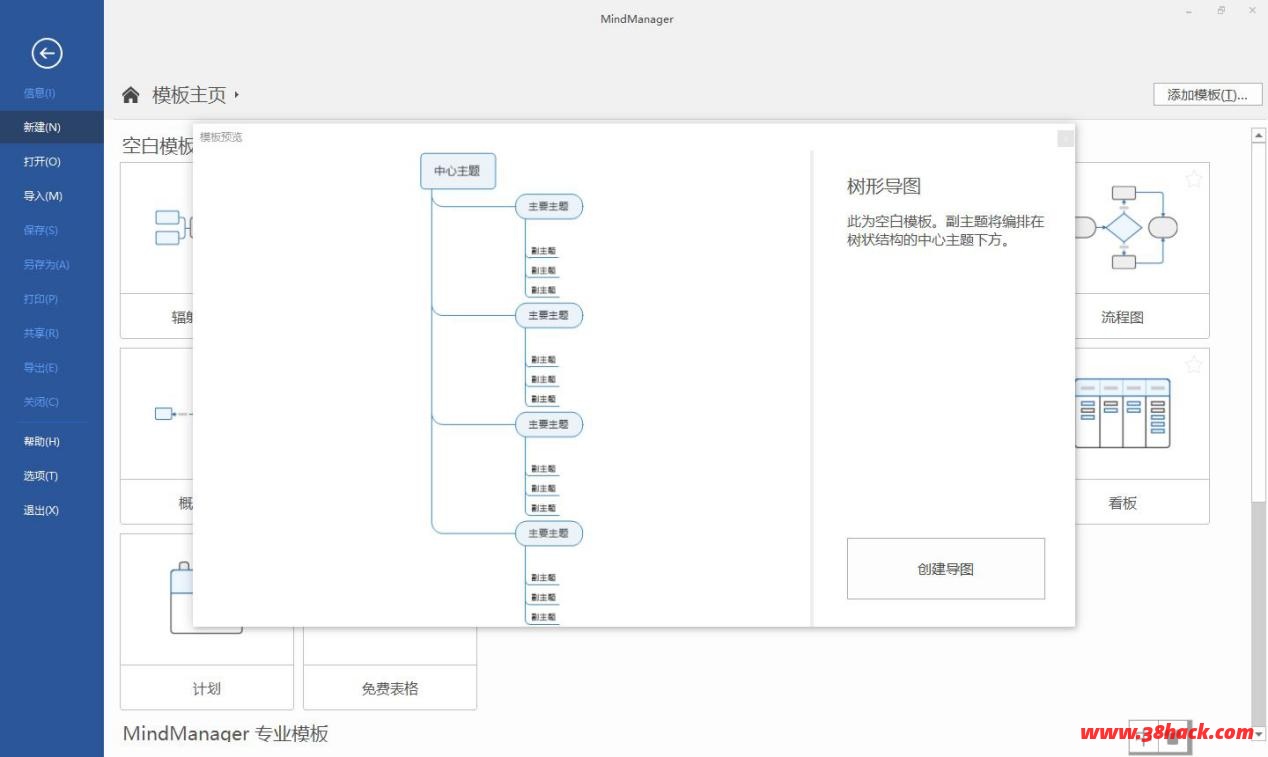
Task: Open the 导入(M) page
Action: (x=52, y=196)
